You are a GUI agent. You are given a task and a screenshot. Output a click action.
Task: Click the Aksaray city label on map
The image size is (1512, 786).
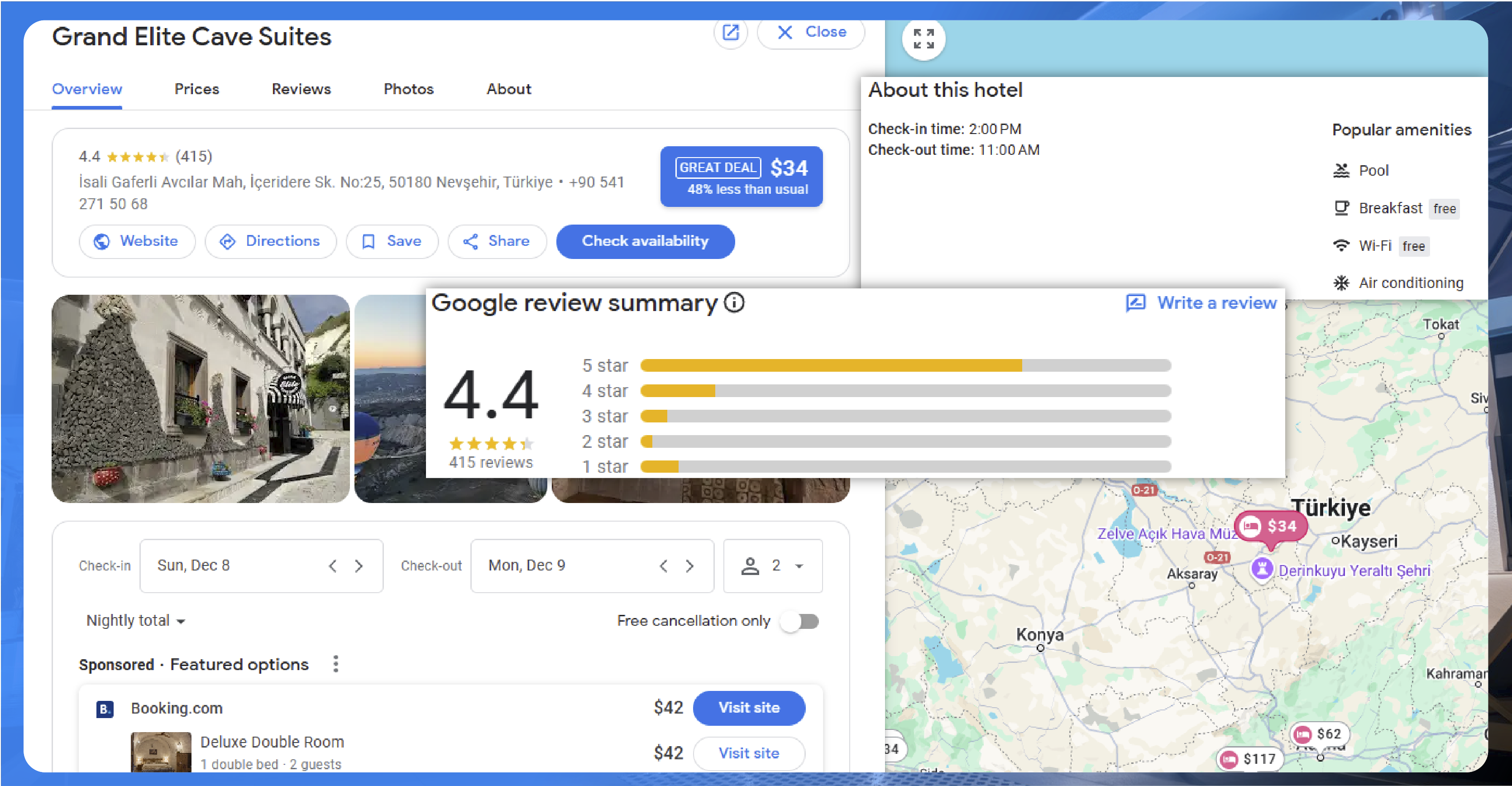[x=1192, y=574]
